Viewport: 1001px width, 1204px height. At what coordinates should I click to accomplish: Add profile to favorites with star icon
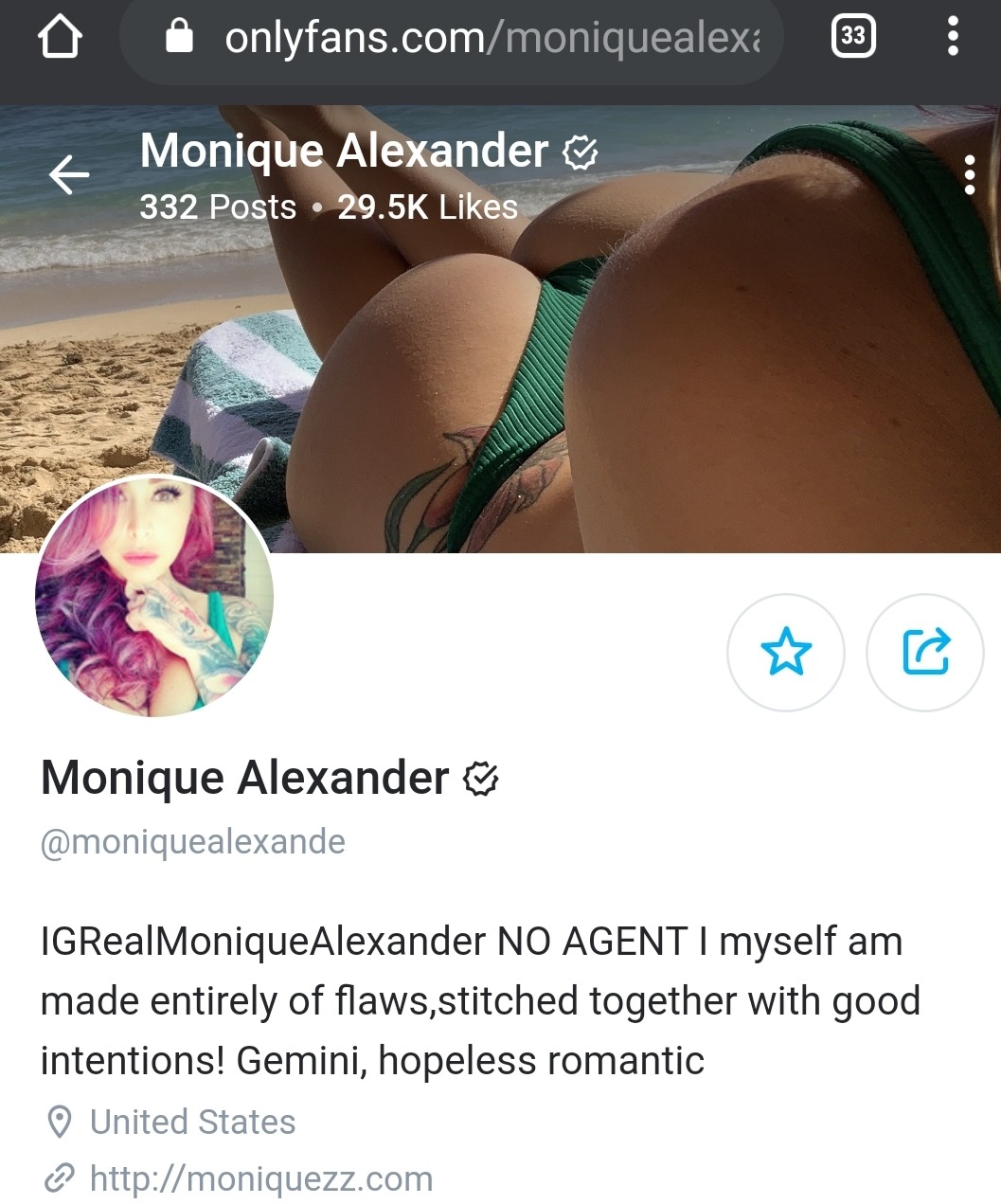pyautogui.click(x=786, y=652)
